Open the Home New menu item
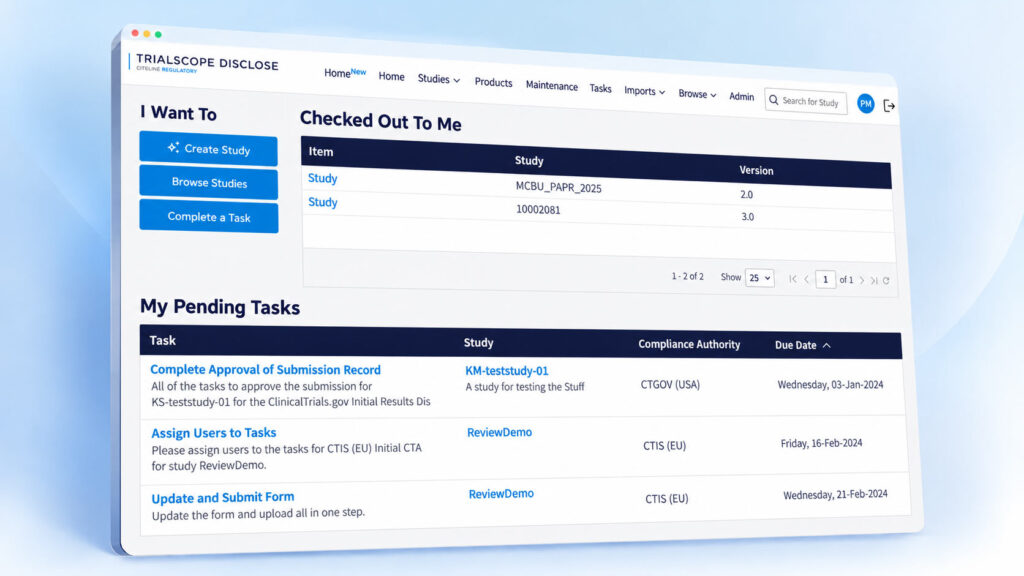The width and height of the screenshot is (1024, 576). tap(345, 72)
